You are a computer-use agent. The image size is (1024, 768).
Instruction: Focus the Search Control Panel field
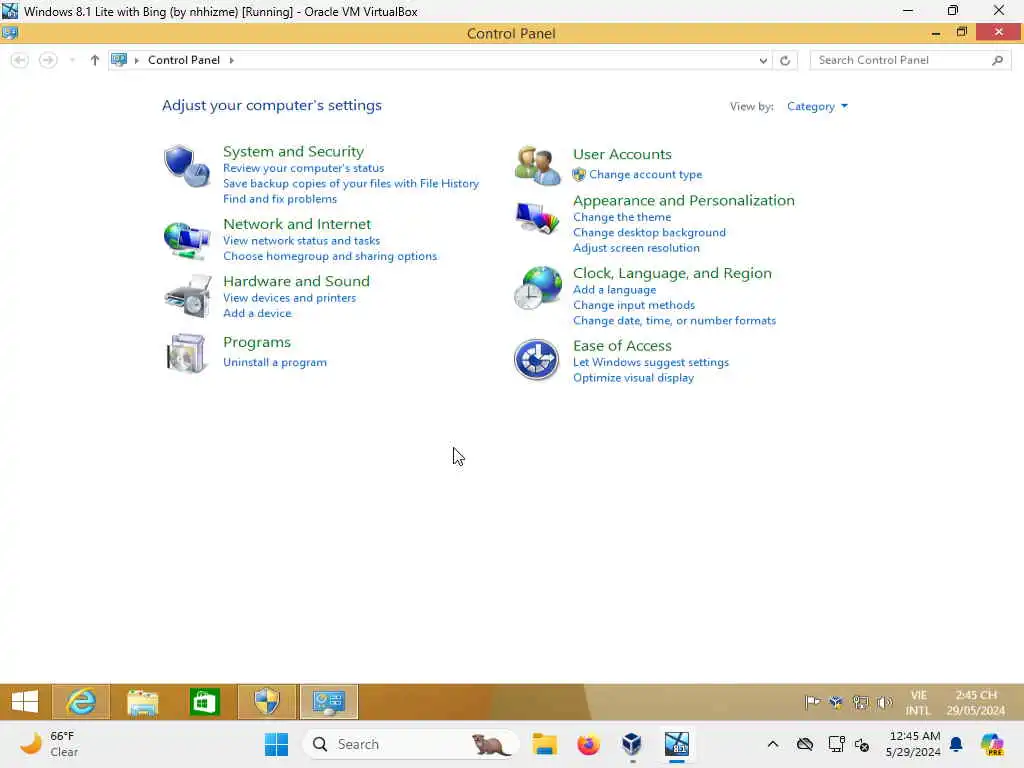[910, 60]
